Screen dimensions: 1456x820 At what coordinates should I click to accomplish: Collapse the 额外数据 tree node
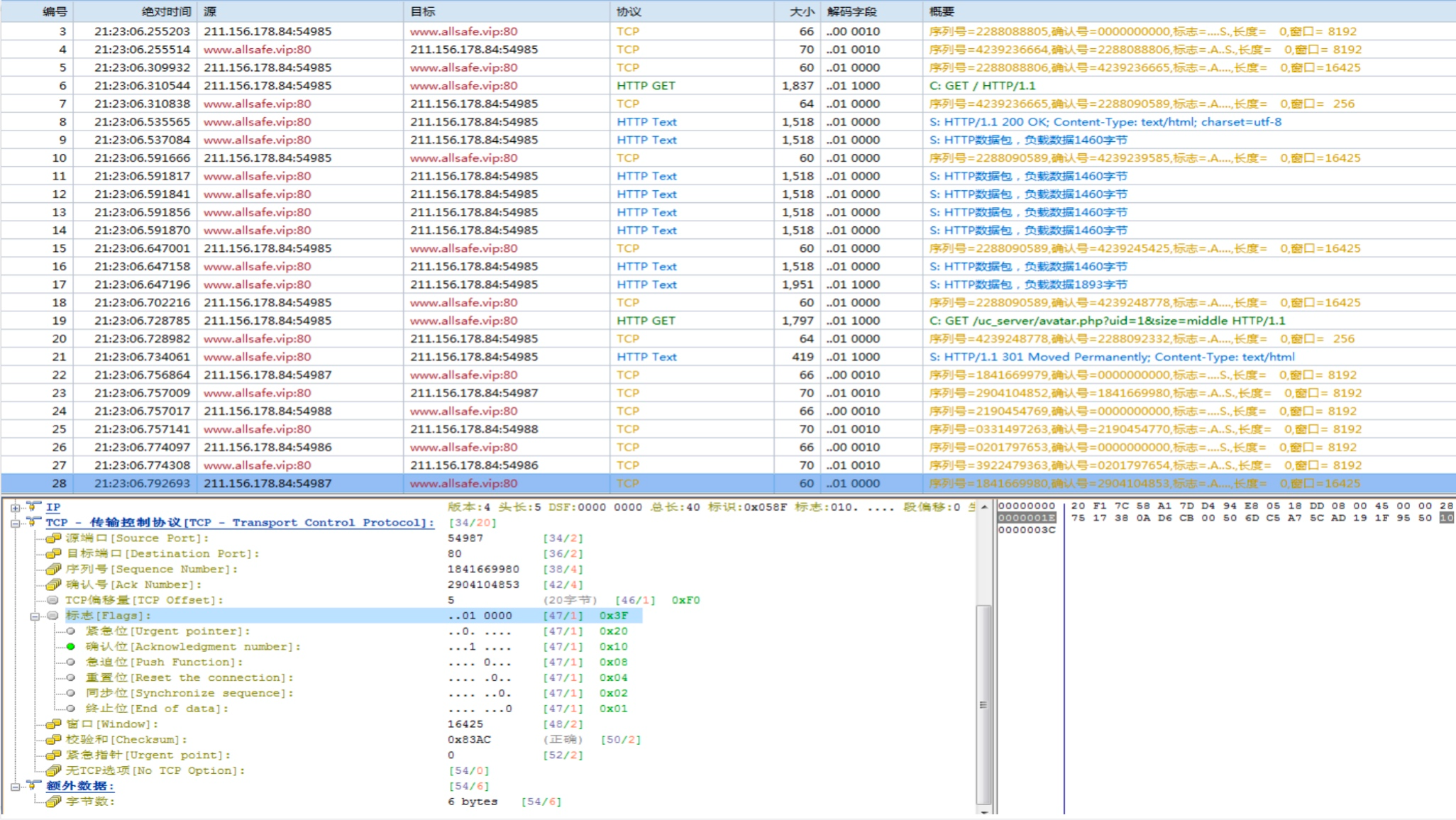coord(15,787)
